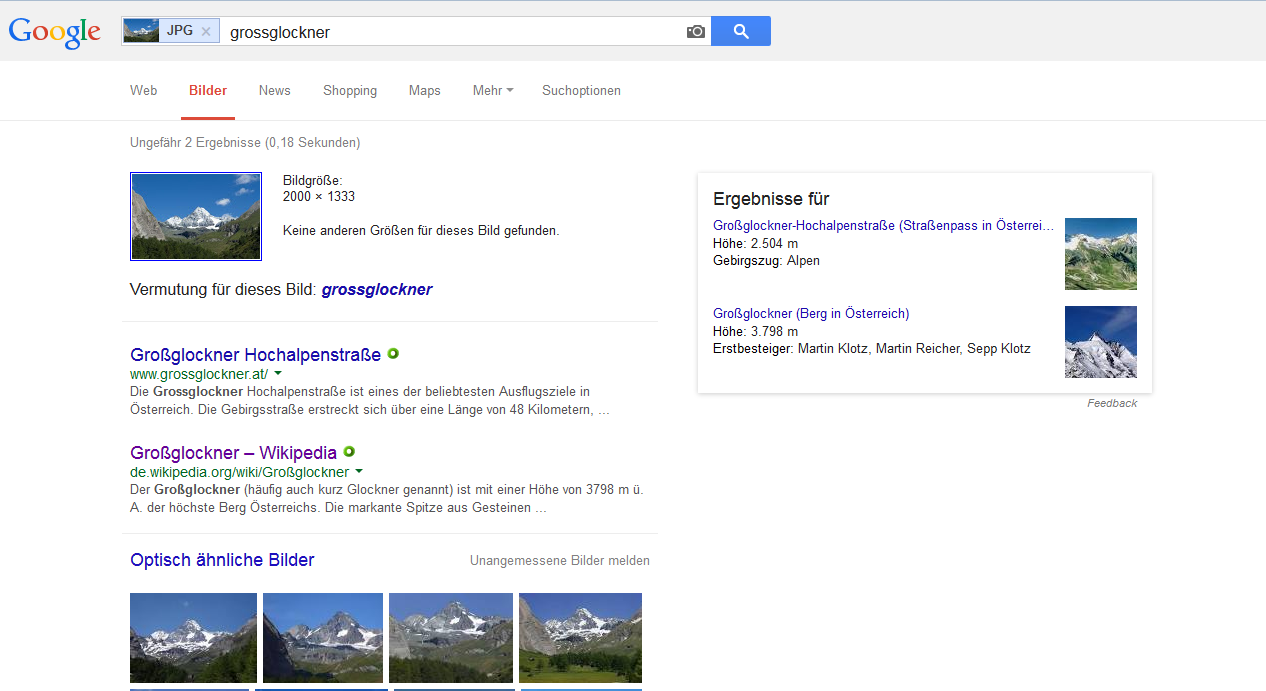Switch to the Web tab
This screenshot has width=1266, height=691.
coord(144,90)
